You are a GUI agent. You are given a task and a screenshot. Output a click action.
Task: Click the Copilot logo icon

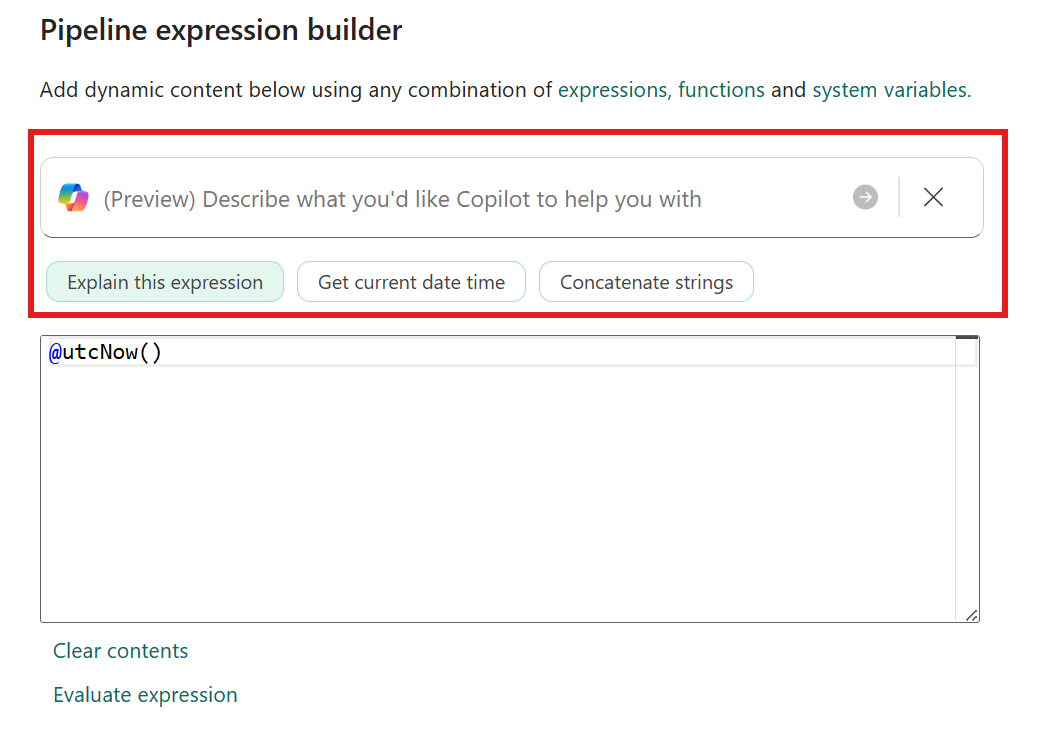click(73, 198)
